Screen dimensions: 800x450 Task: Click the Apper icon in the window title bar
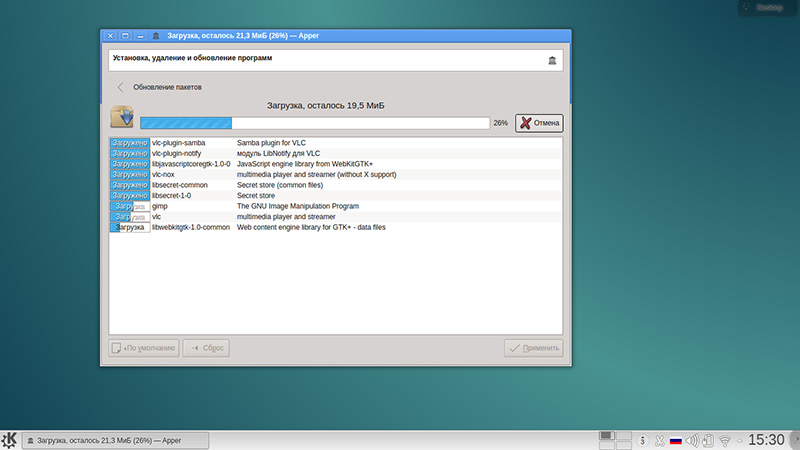[x=156, y=36]
